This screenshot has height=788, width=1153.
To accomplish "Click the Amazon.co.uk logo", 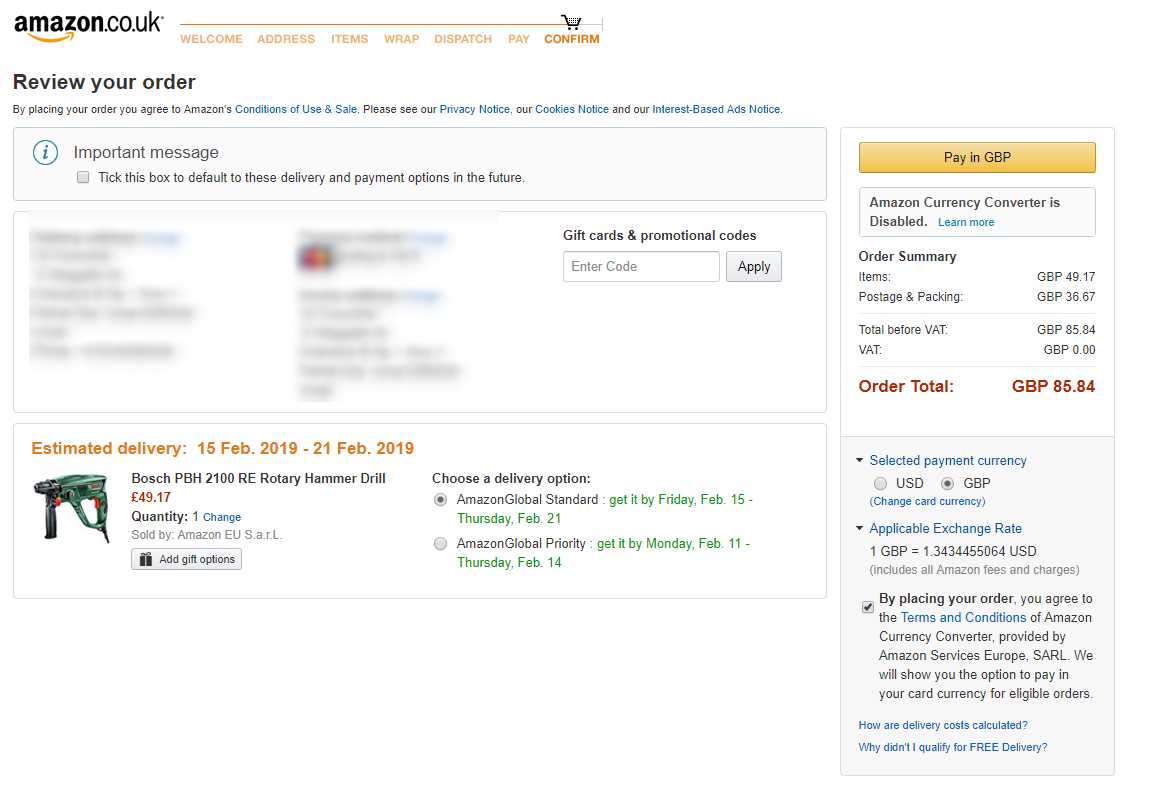I will tap(88, 27).
